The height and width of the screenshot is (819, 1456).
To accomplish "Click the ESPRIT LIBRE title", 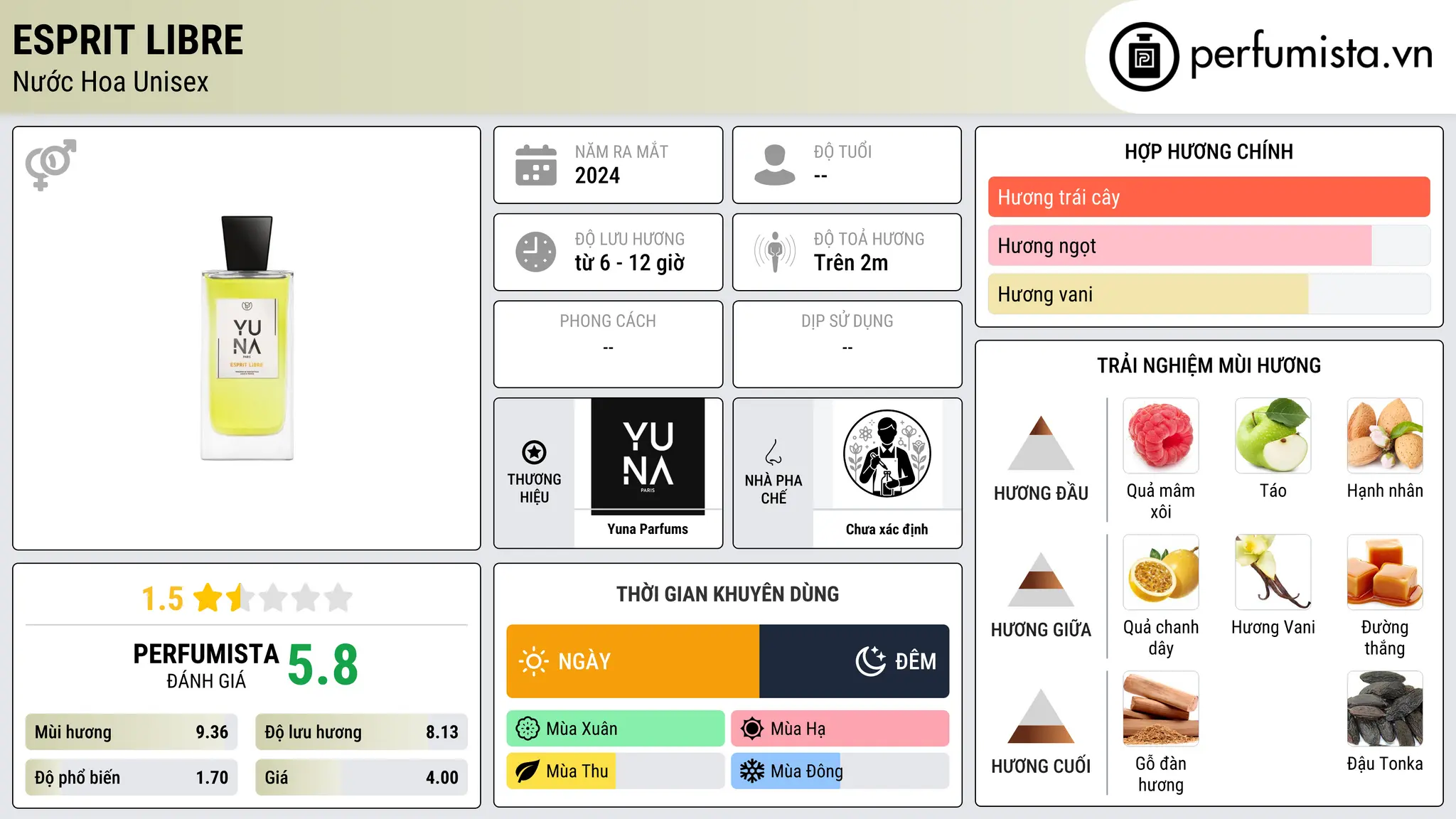I will pos(128,40).
